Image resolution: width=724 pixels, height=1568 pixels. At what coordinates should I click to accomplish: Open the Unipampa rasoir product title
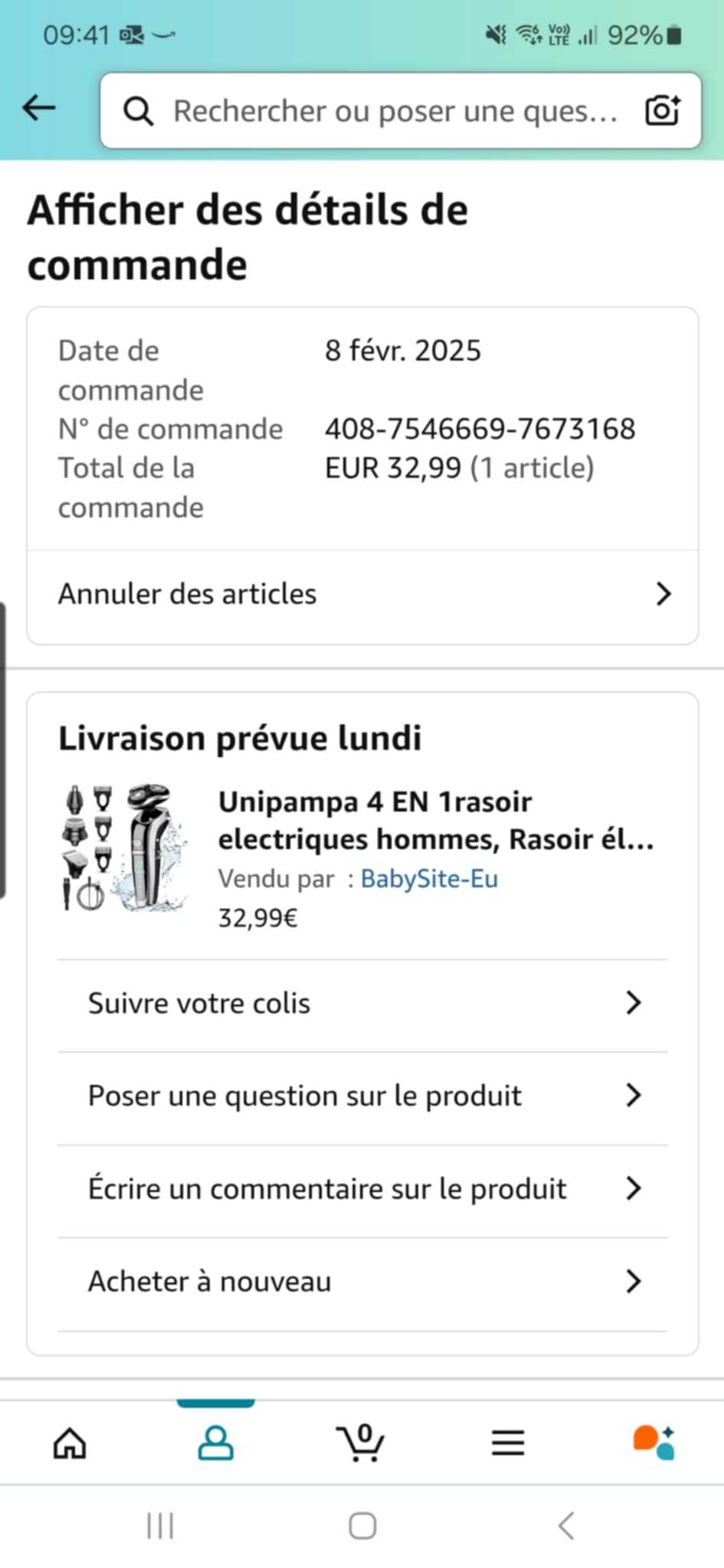(435, 820)
